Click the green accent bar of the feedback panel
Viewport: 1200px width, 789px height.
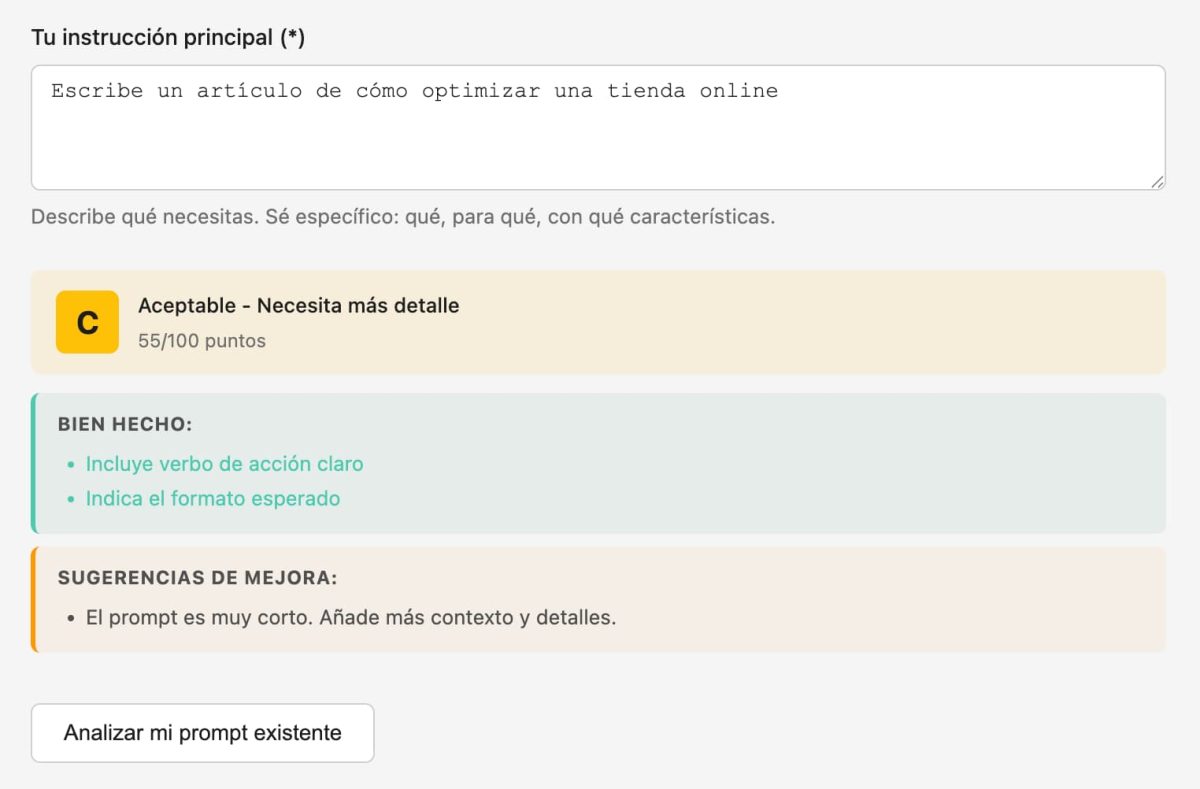[36, 462]
